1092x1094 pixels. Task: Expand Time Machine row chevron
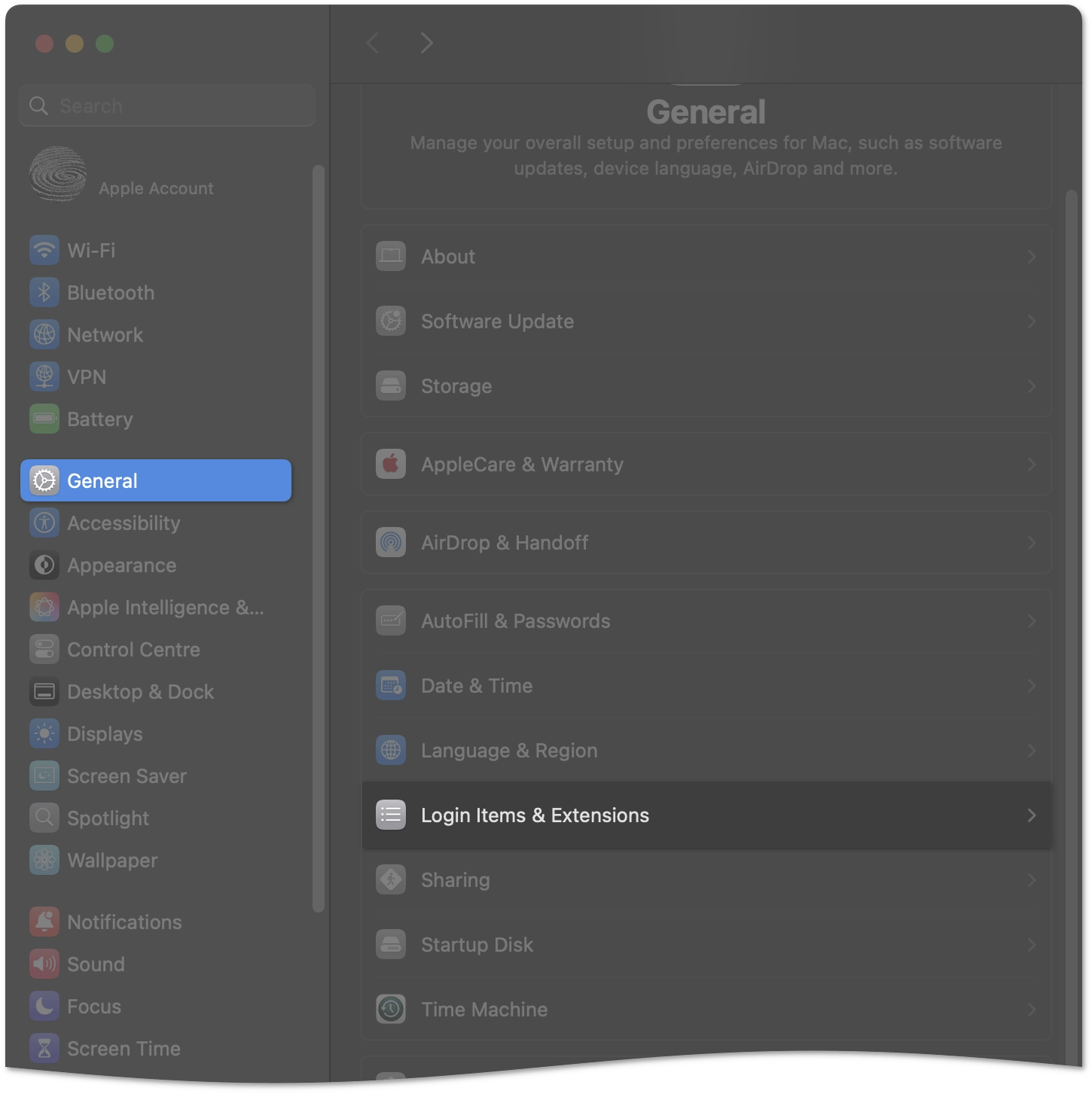tap(1032, 1010)
